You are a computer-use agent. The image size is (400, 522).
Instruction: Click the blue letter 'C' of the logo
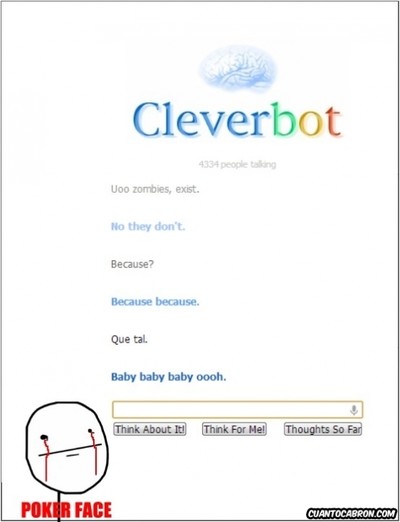[147, 120]
